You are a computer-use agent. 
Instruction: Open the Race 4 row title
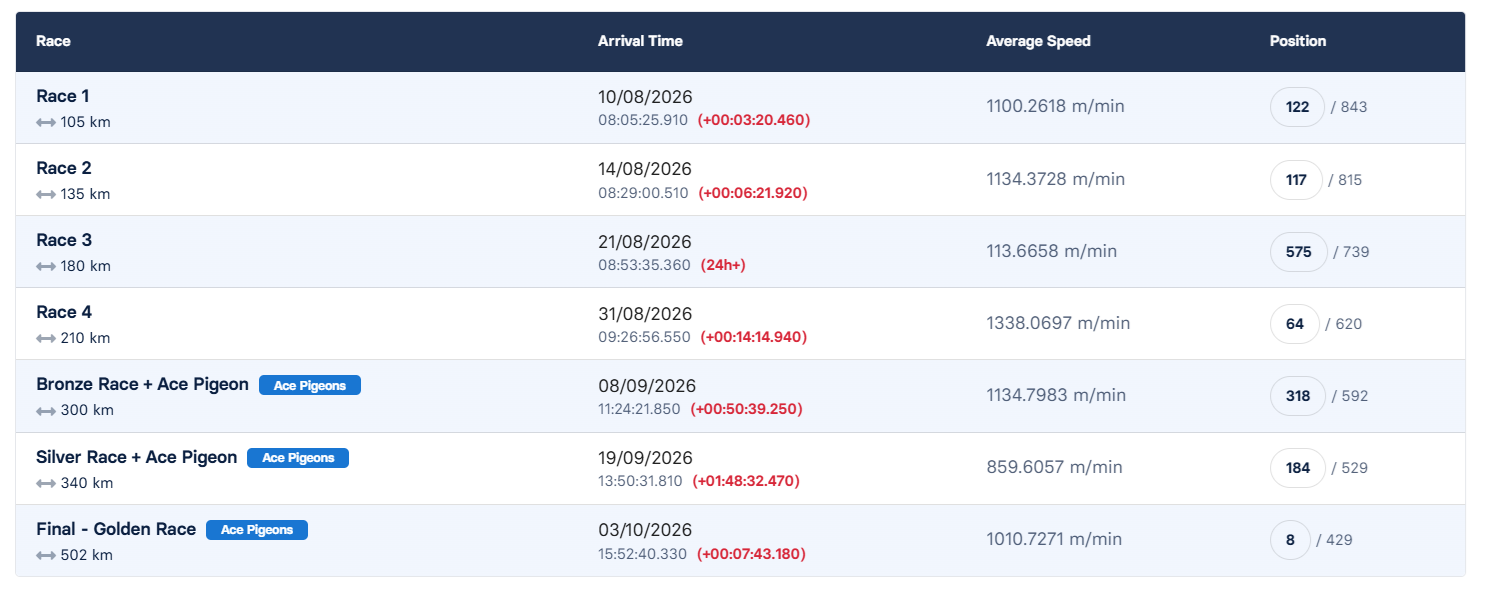[x=64, y=312]
